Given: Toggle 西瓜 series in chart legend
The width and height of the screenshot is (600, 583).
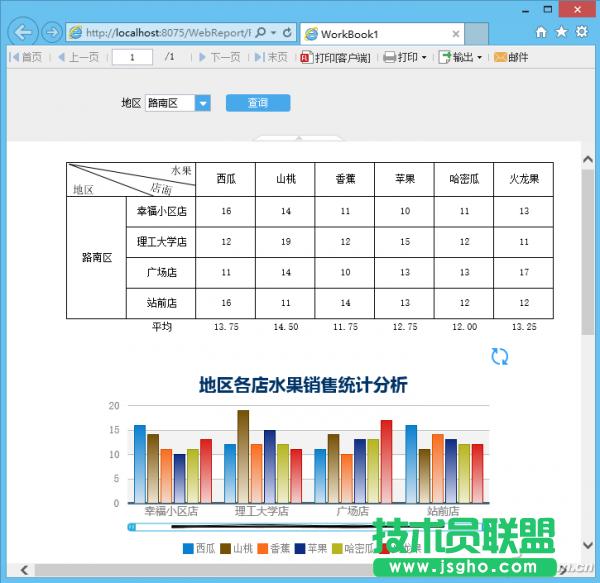Looking at the screenshot, I should (197, 548).
